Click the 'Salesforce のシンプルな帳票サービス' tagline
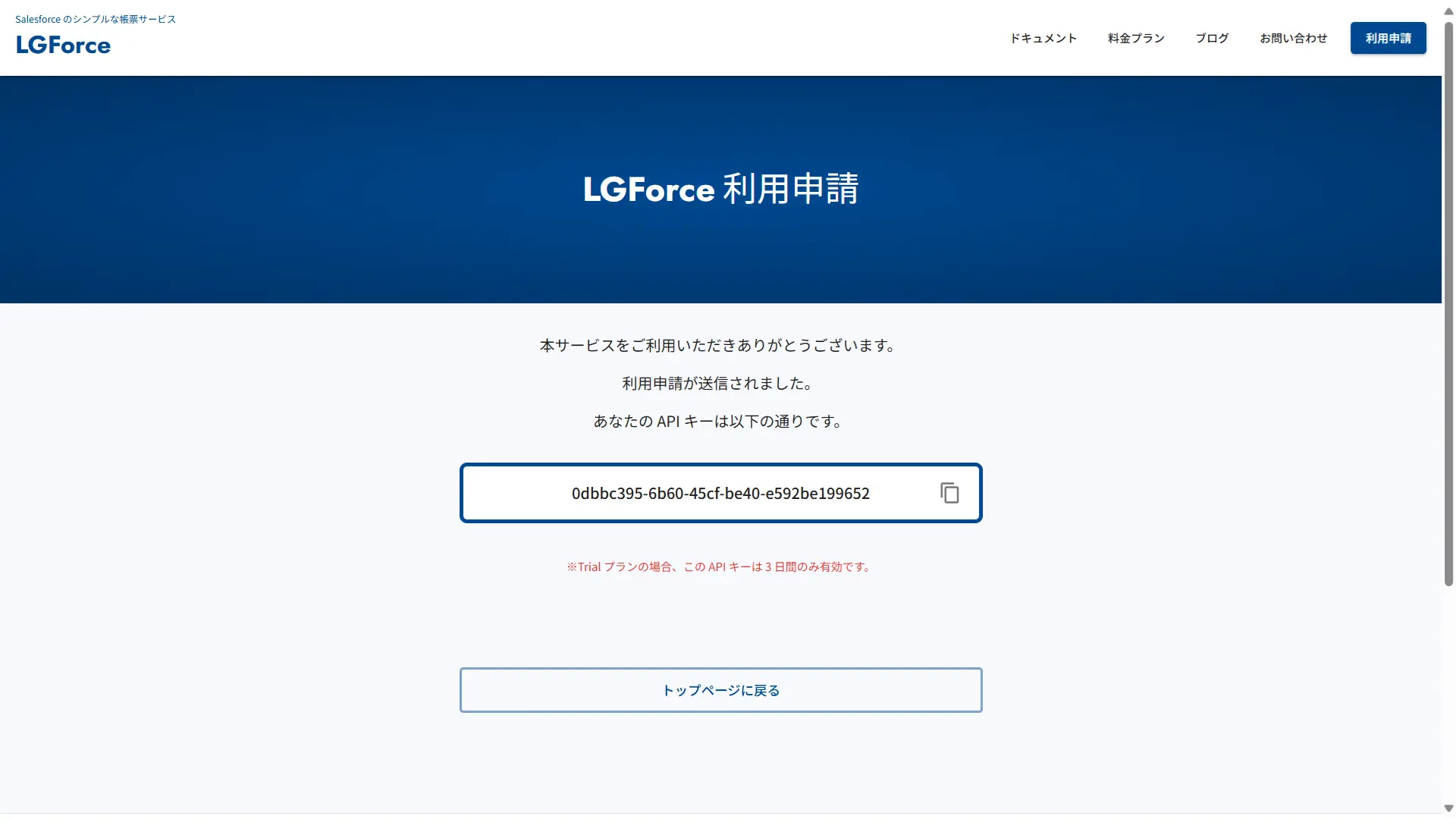This screenshot has height=819, width=1456. pyautogui.click(x=96, y=19)
